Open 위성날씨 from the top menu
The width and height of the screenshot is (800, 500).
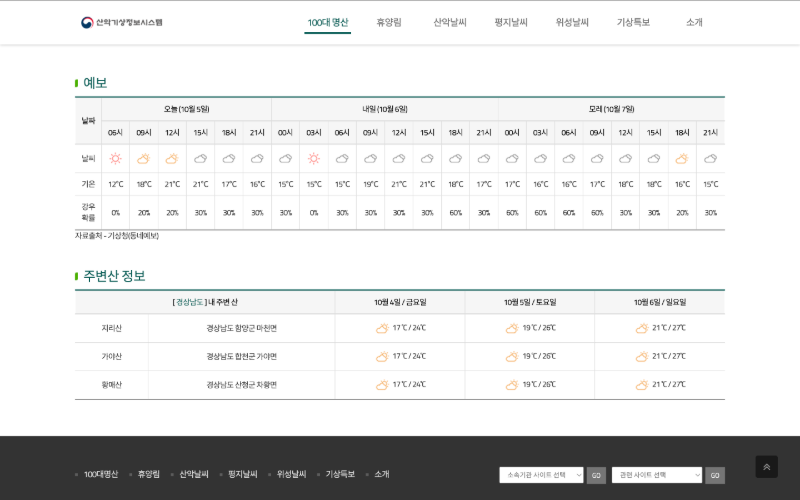(572, 22)
